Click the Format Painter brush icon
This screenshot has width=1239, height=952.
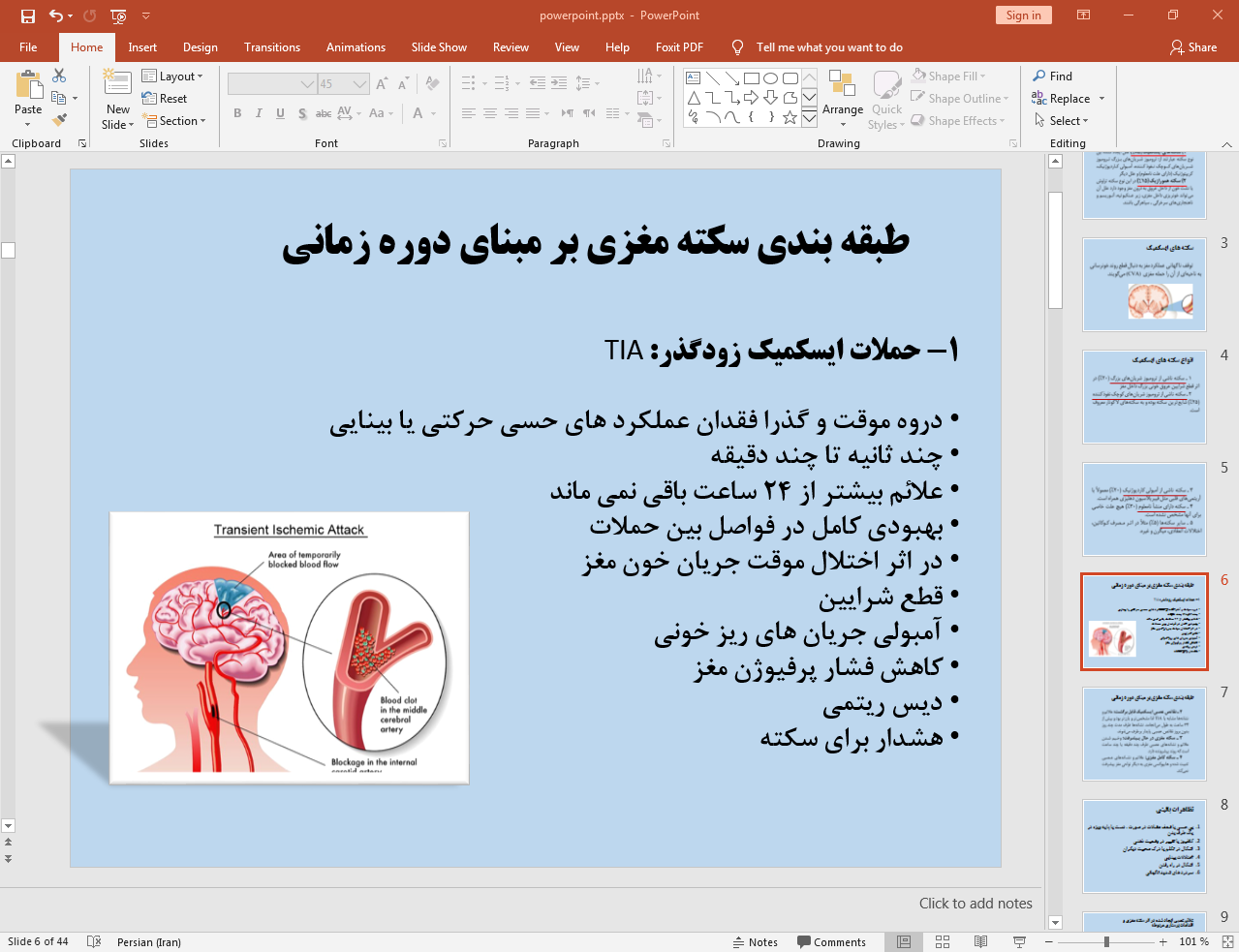(x=60, y=120)
